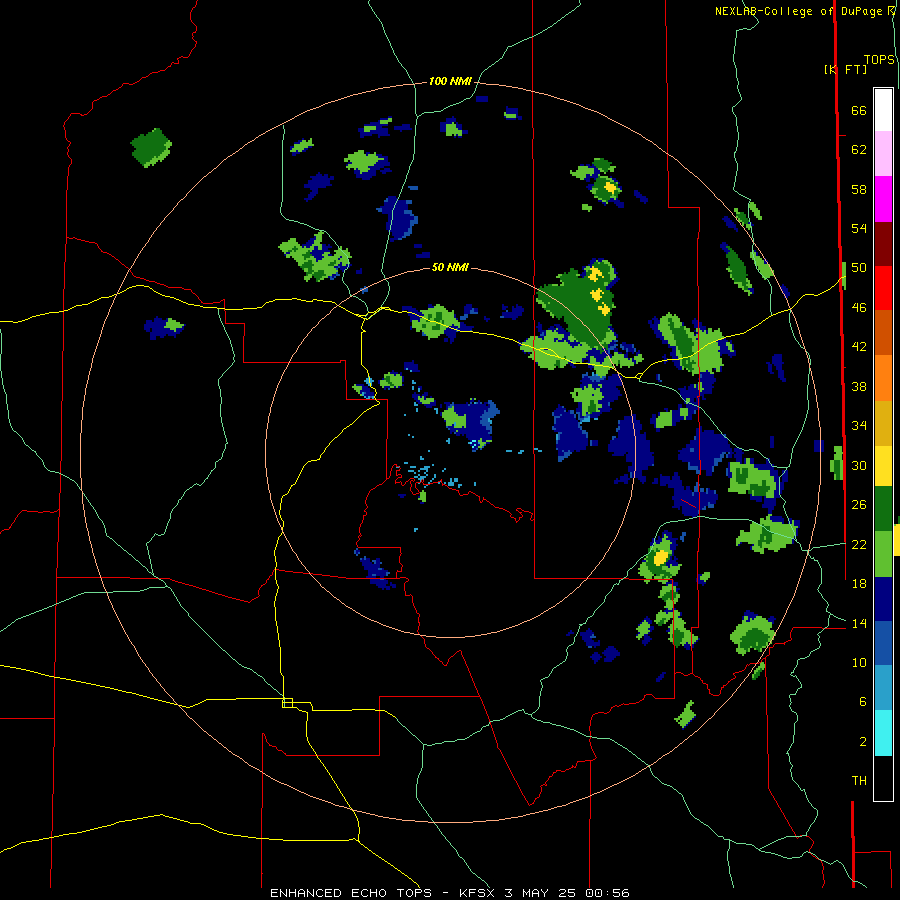Pick the magenta legend swatch

[x=883, y=199]
